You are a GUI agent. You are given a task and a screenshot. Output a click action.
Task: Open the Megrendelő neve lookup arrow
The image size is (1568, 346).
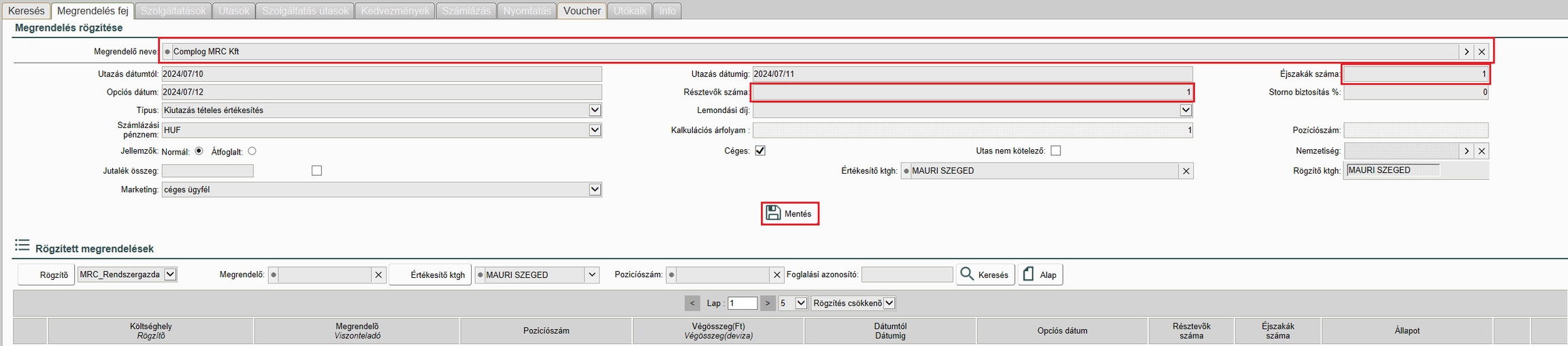point(1466,52)
